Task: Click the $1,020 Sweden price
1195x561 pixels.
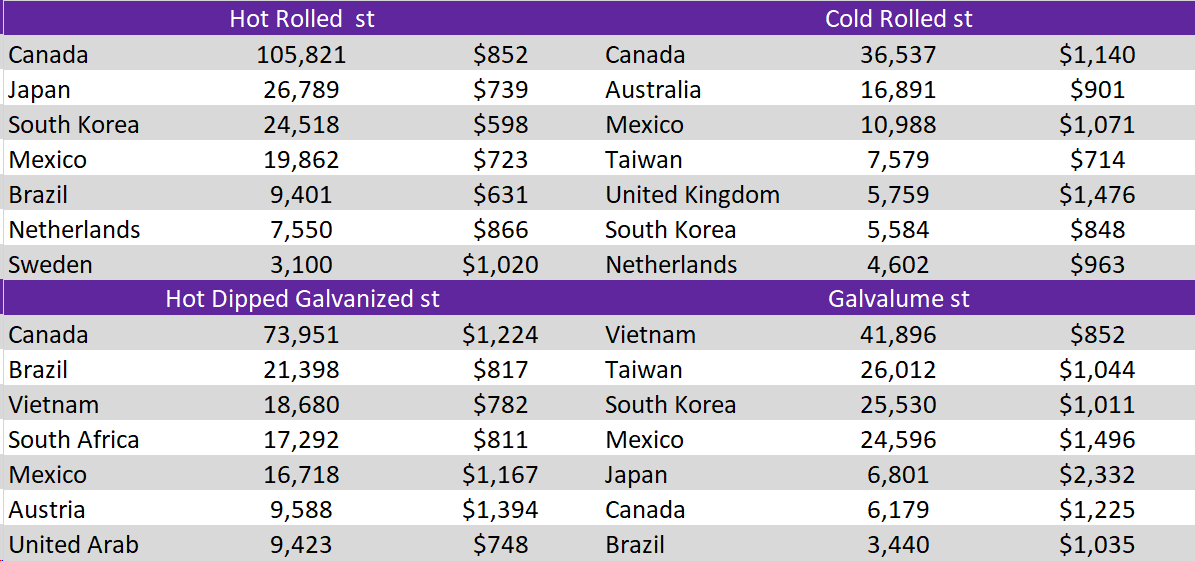Action: pyautogui.click(x=500, y=265)
